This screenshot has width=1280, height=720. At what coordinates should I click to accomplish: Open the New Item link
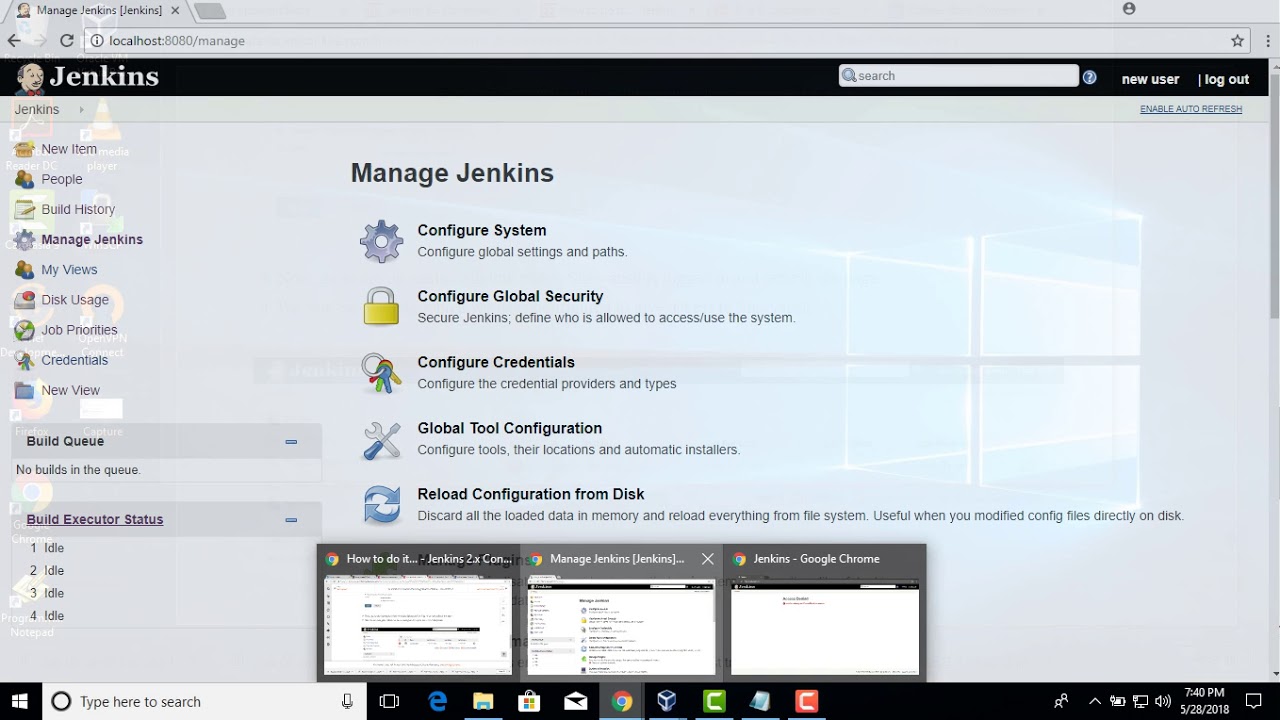coord(69,149)
